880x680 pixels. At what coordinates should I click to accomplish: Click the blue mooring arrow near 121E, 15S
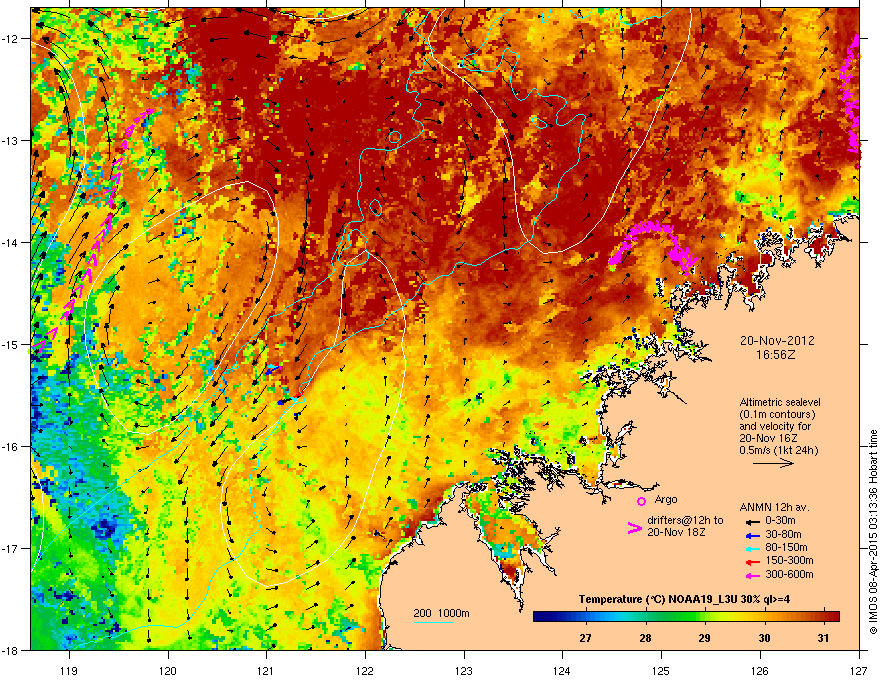273,369
